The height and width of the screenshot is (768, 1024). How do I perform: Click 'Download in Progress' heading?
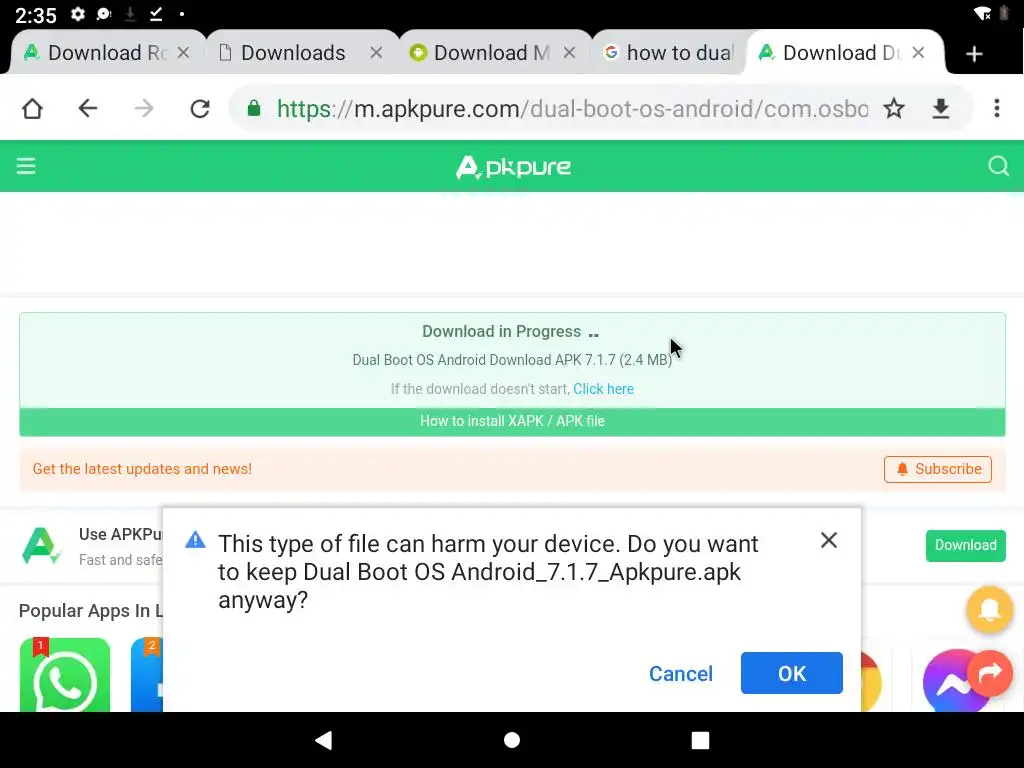[502, 332]
